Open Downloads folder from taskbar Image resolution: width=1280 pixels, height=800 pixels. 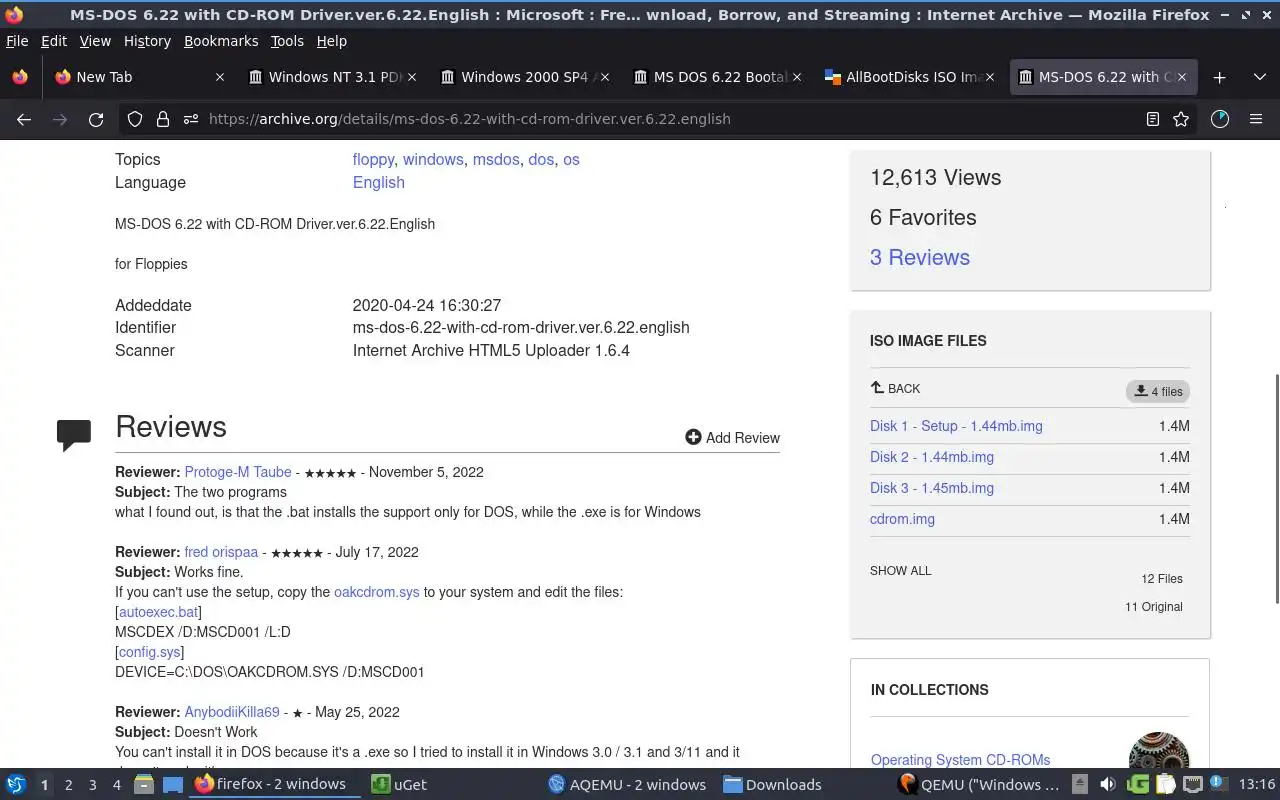[772, 785]
